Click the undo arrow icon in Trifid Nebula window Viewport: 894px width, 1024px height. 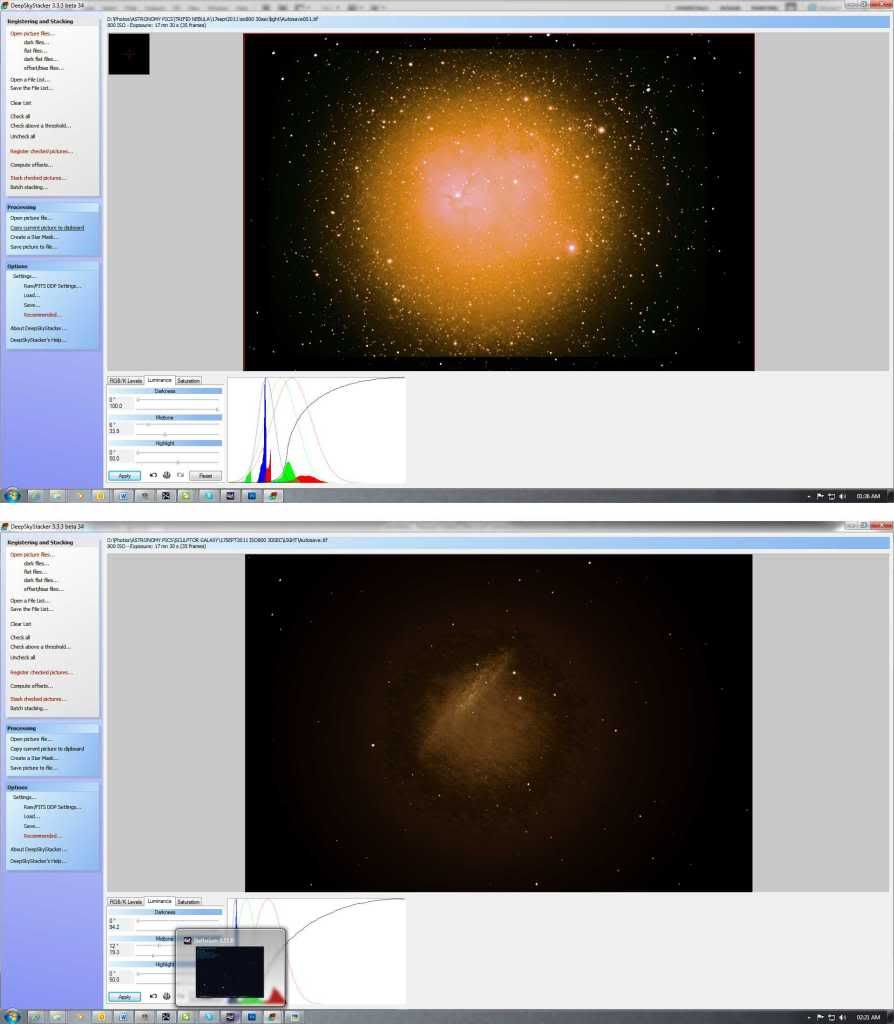(x=153, y=476)
